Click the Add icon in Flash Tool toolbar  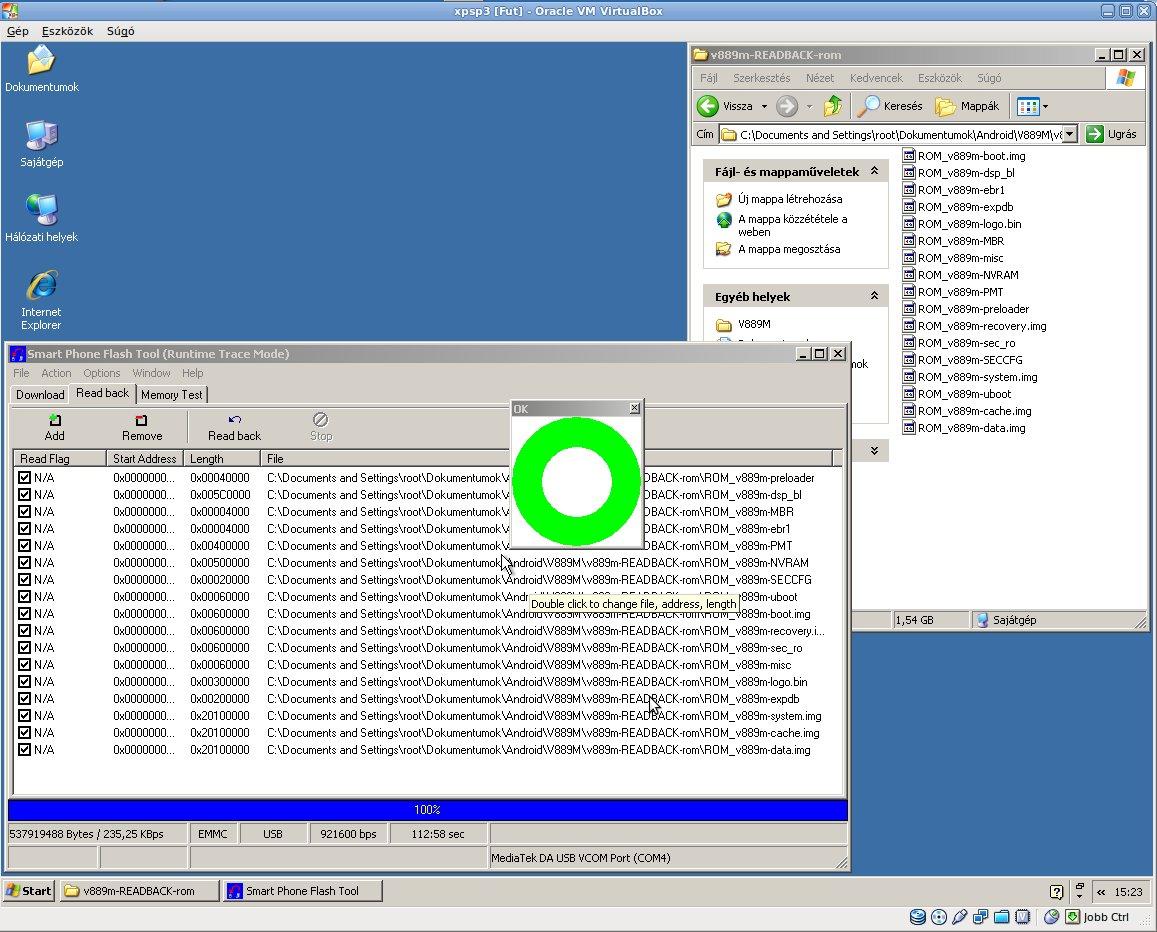[55, 420]
